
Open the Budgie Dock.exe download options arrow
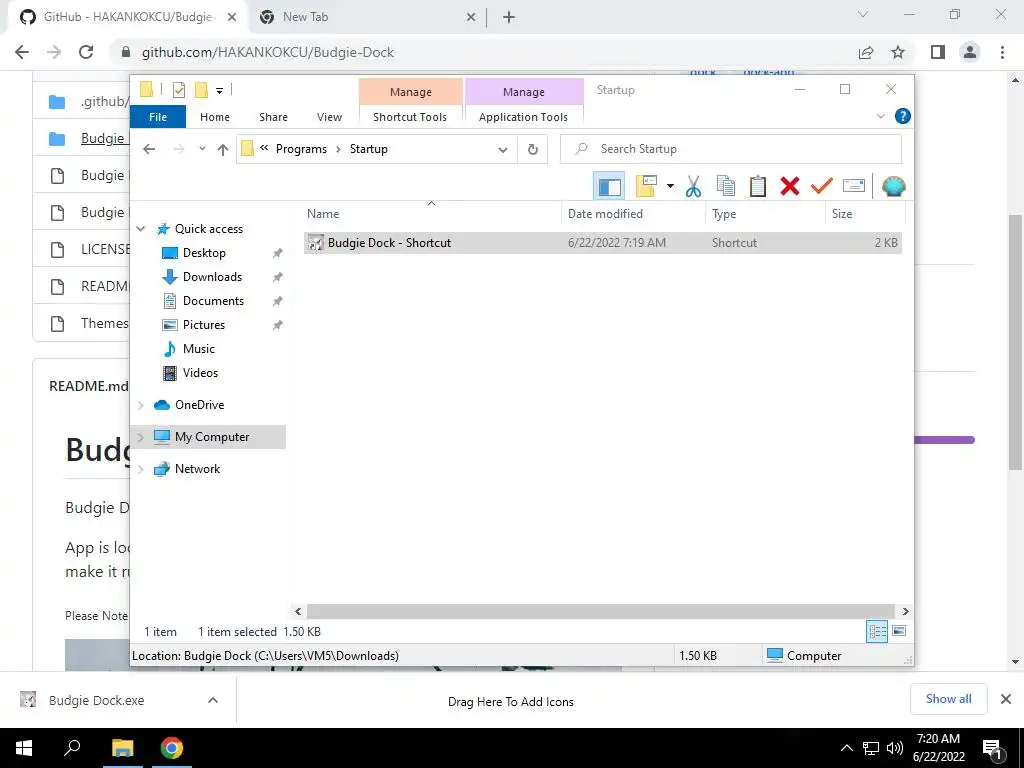(213, 700)
